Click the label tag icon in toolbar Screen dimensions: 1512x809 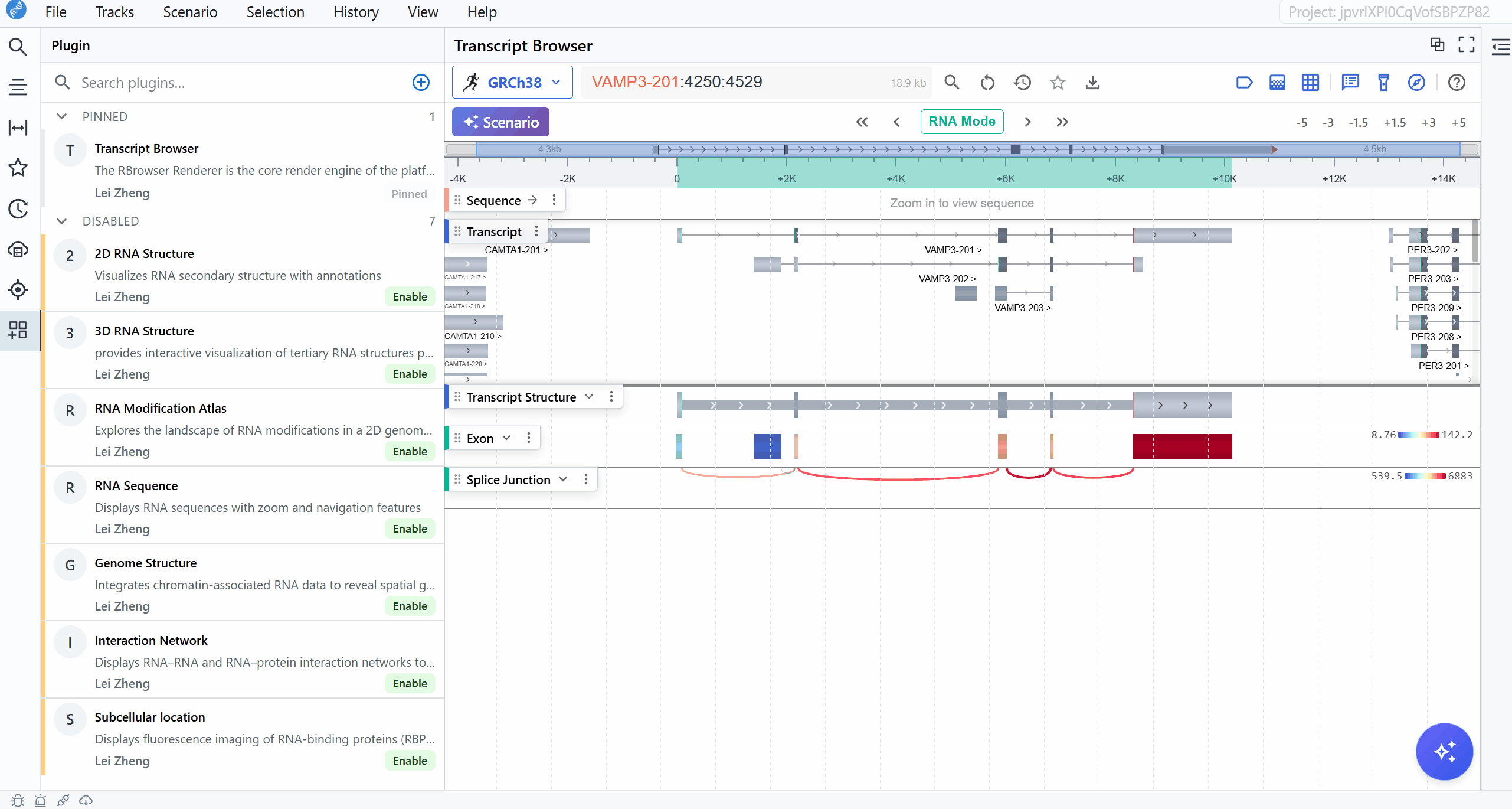click(x=1244, y=83)
